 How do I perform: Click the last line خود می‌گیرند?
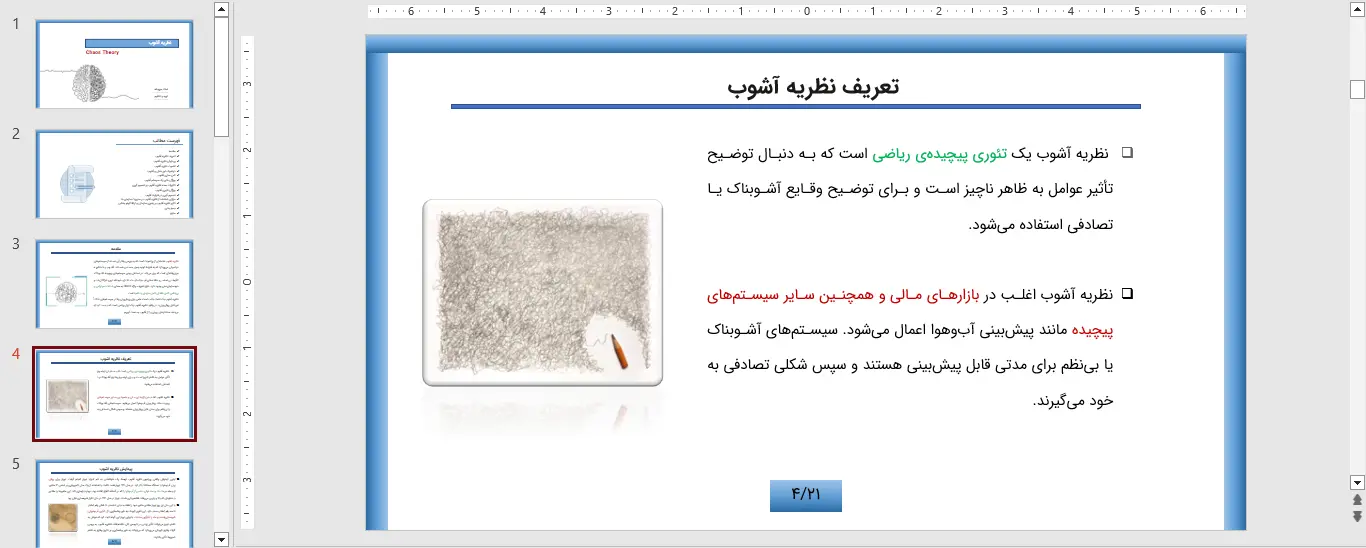click(1073, 400)
